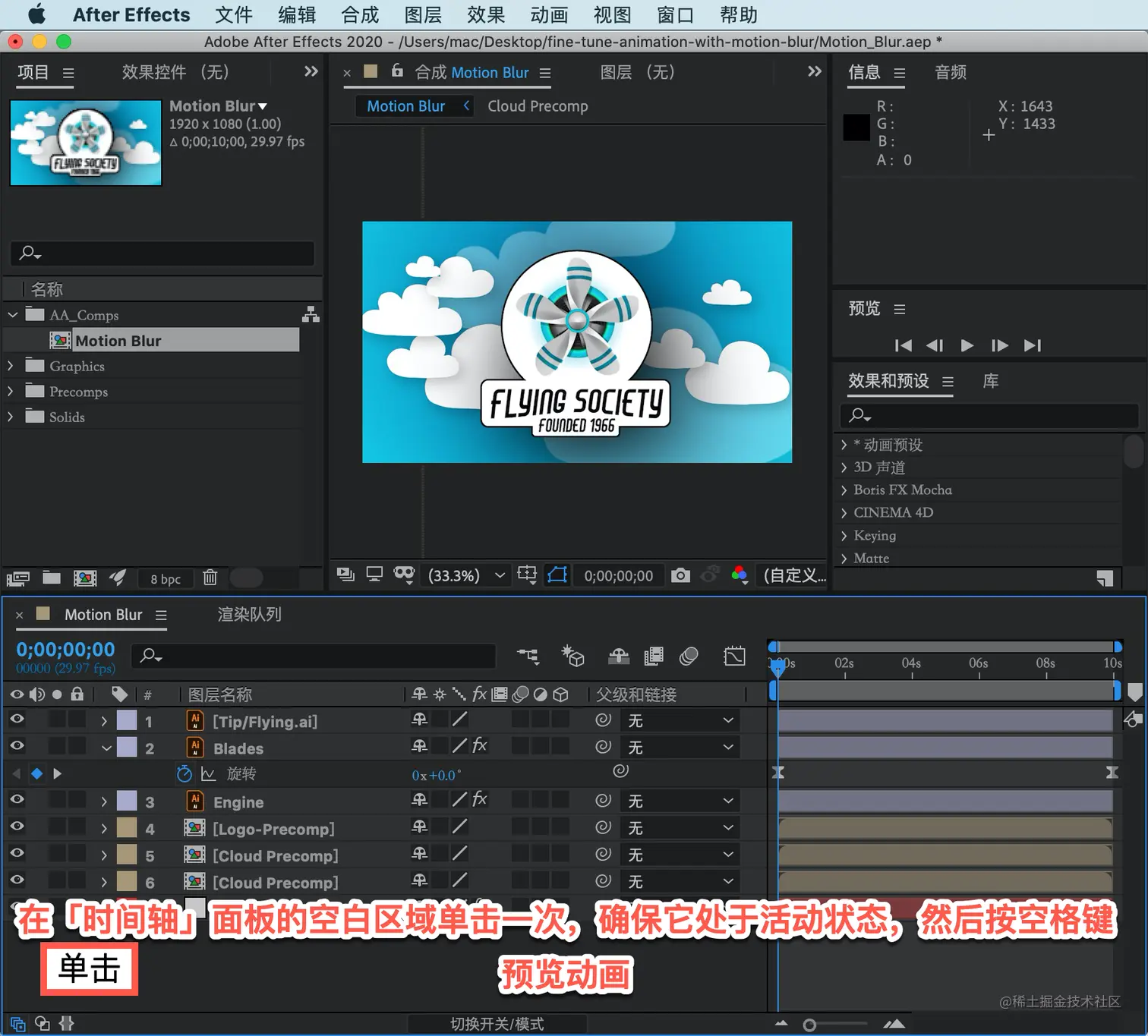Take a snapshot with the camera icon
Screen dimensions: 1148x1036
point(681,575)
